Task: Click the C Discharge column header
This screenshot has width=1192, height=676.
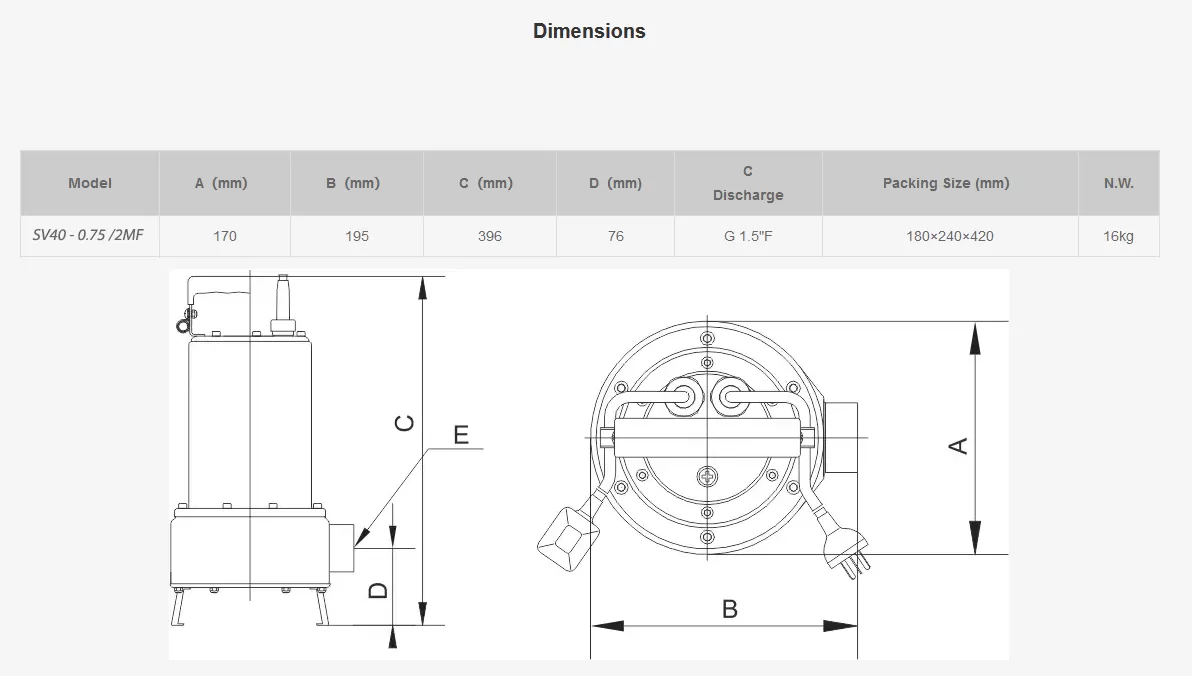Action: coord(748,183)
